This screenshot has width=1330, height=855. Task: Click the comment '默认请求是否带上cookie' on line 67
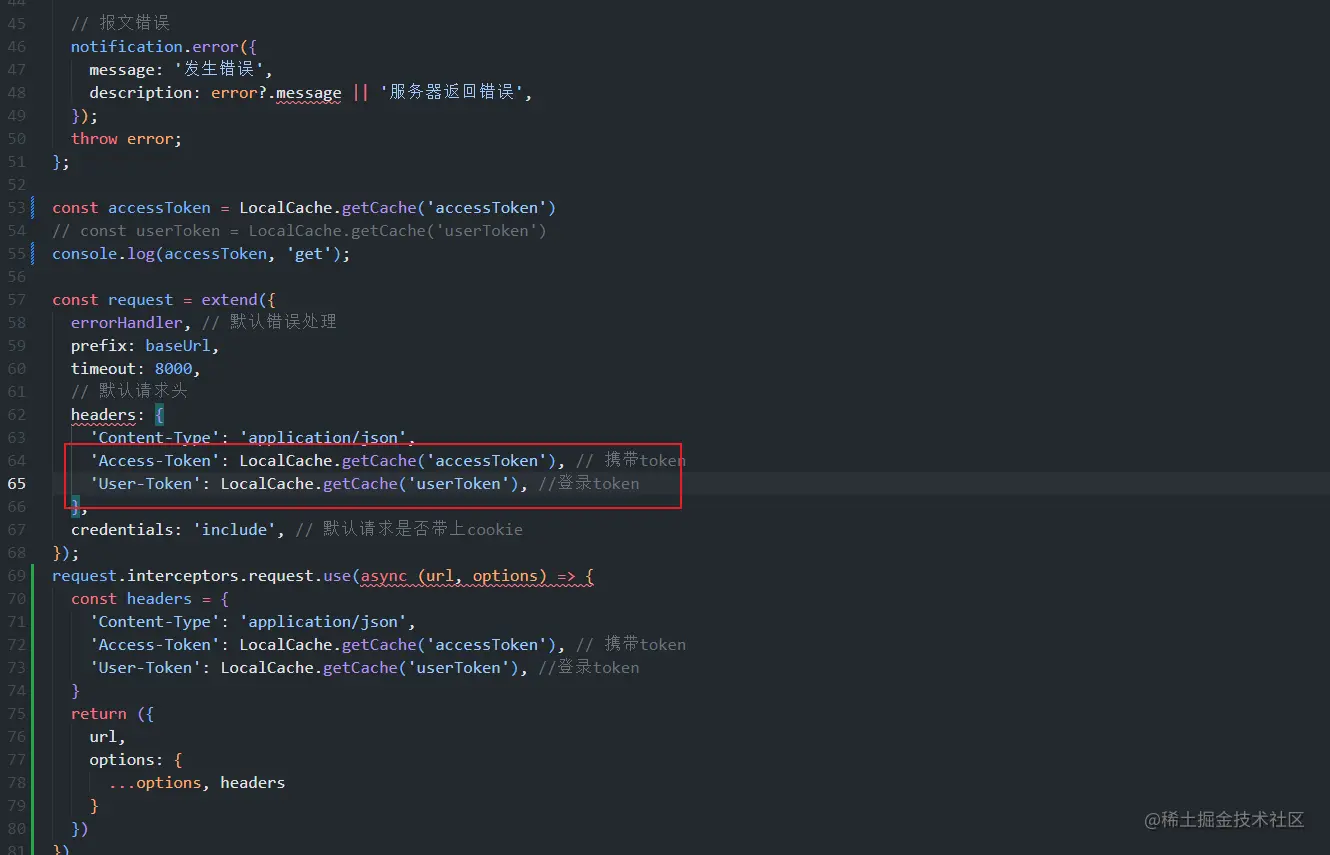(x=422, y=529)
